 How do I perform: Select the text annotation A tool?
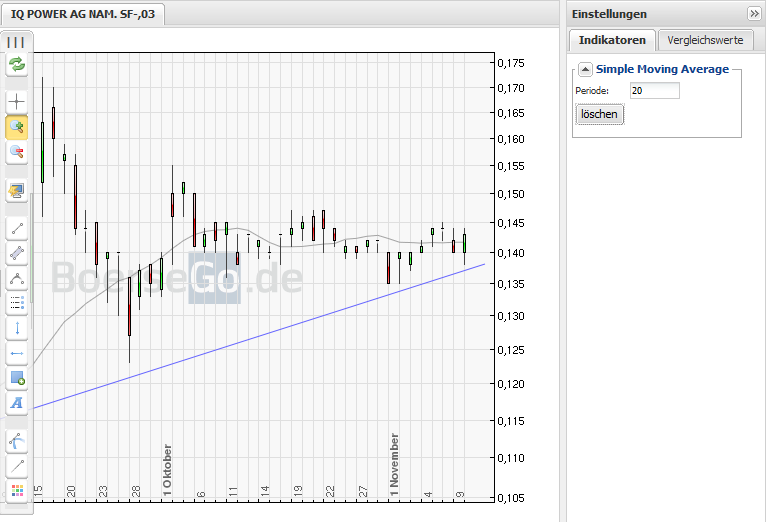17,403
